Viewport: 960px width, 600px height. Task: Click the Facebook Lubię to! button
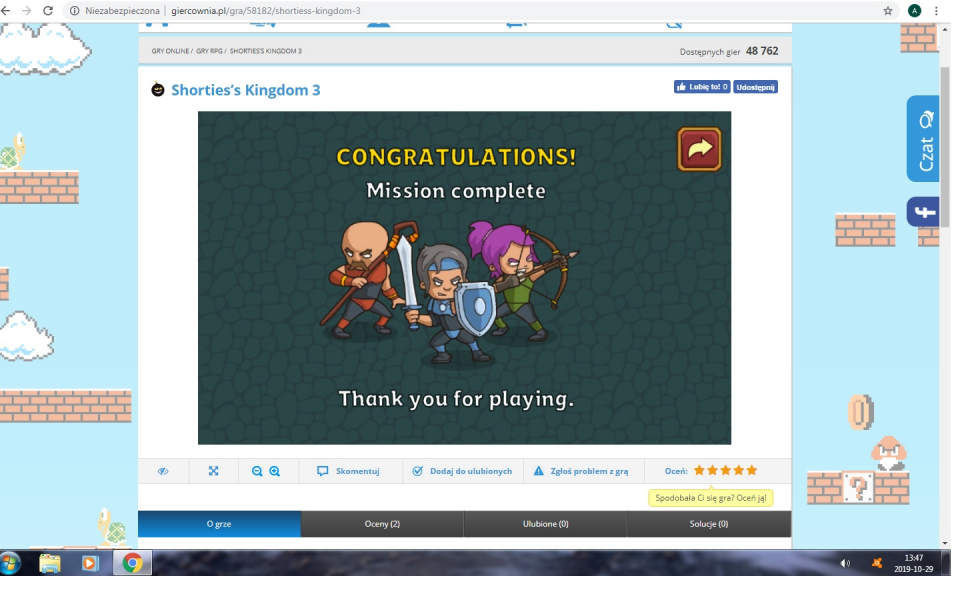(701, 87)
